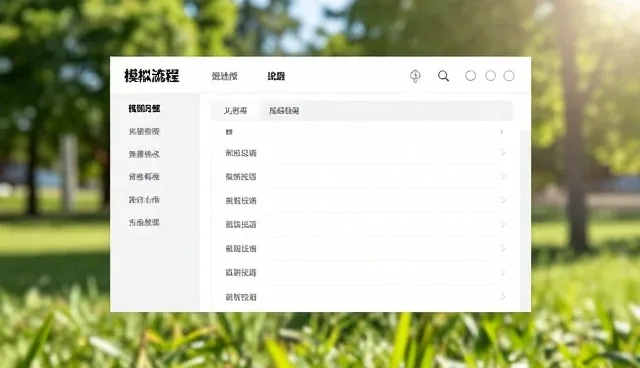Expand the chevron on the third list row
The image size is (640, 368).
point(503,176)
